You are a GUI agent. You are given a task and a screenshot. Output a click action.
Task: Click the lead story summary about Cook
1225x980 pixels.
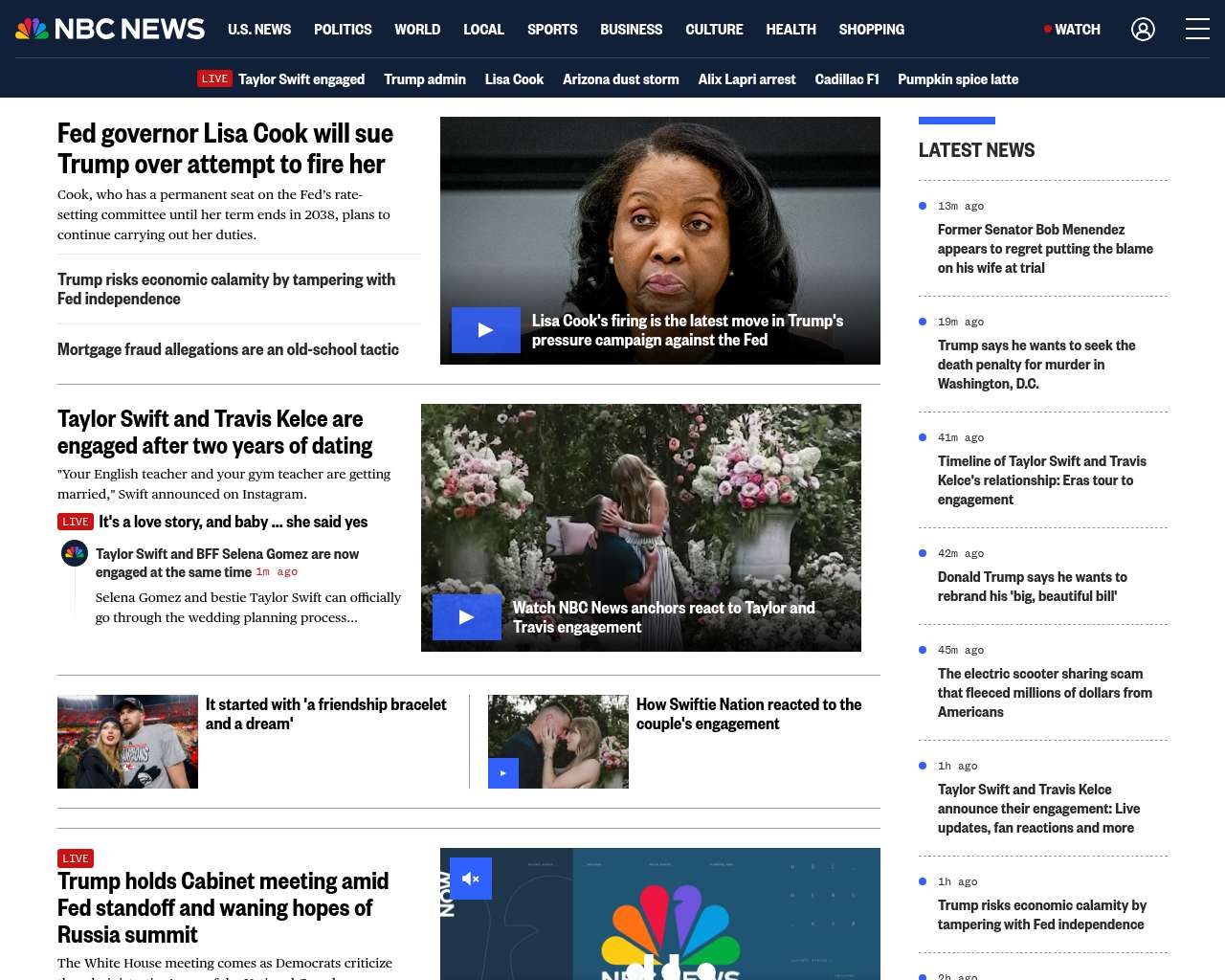(x=224, y=214)
